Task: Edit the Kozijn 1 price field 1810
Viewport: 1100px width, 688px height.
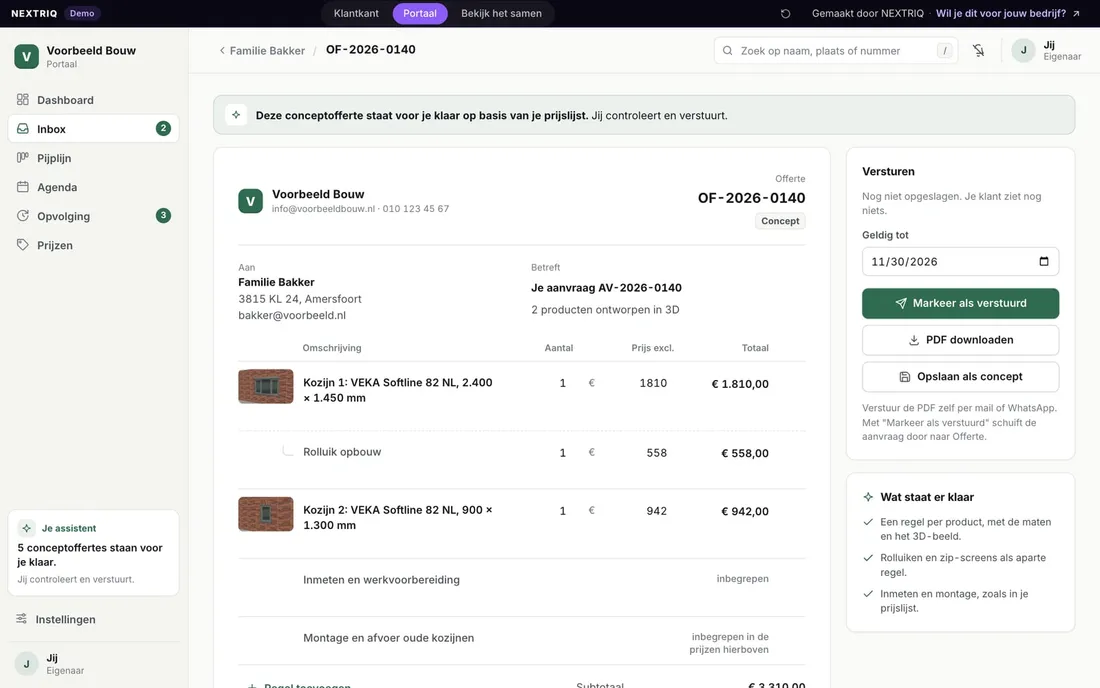Action: pyautogui.click(x=653, y=383)
